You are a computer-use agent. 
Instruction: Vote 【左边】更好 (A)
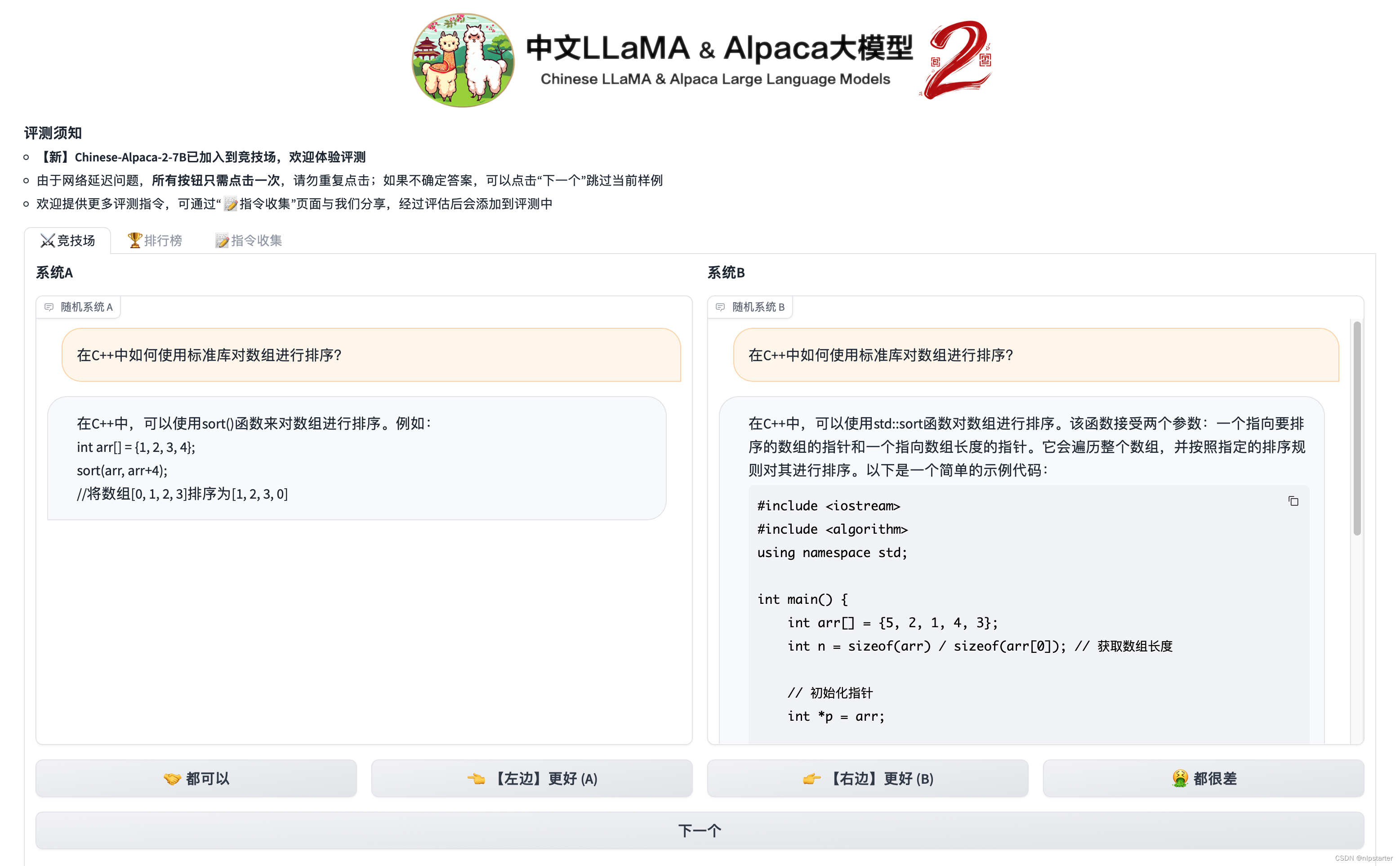531,778
